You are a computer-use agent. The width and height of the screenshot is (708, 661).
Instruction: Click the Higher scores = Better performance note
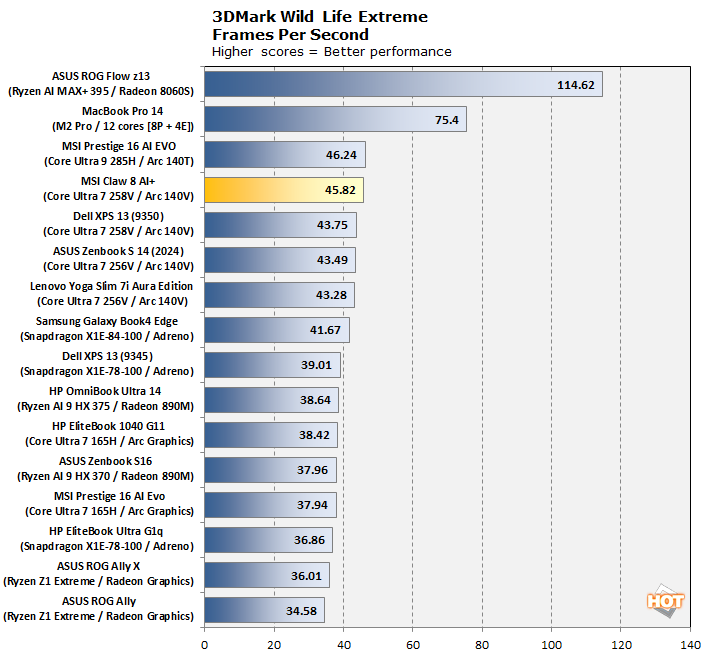(331, 52)
